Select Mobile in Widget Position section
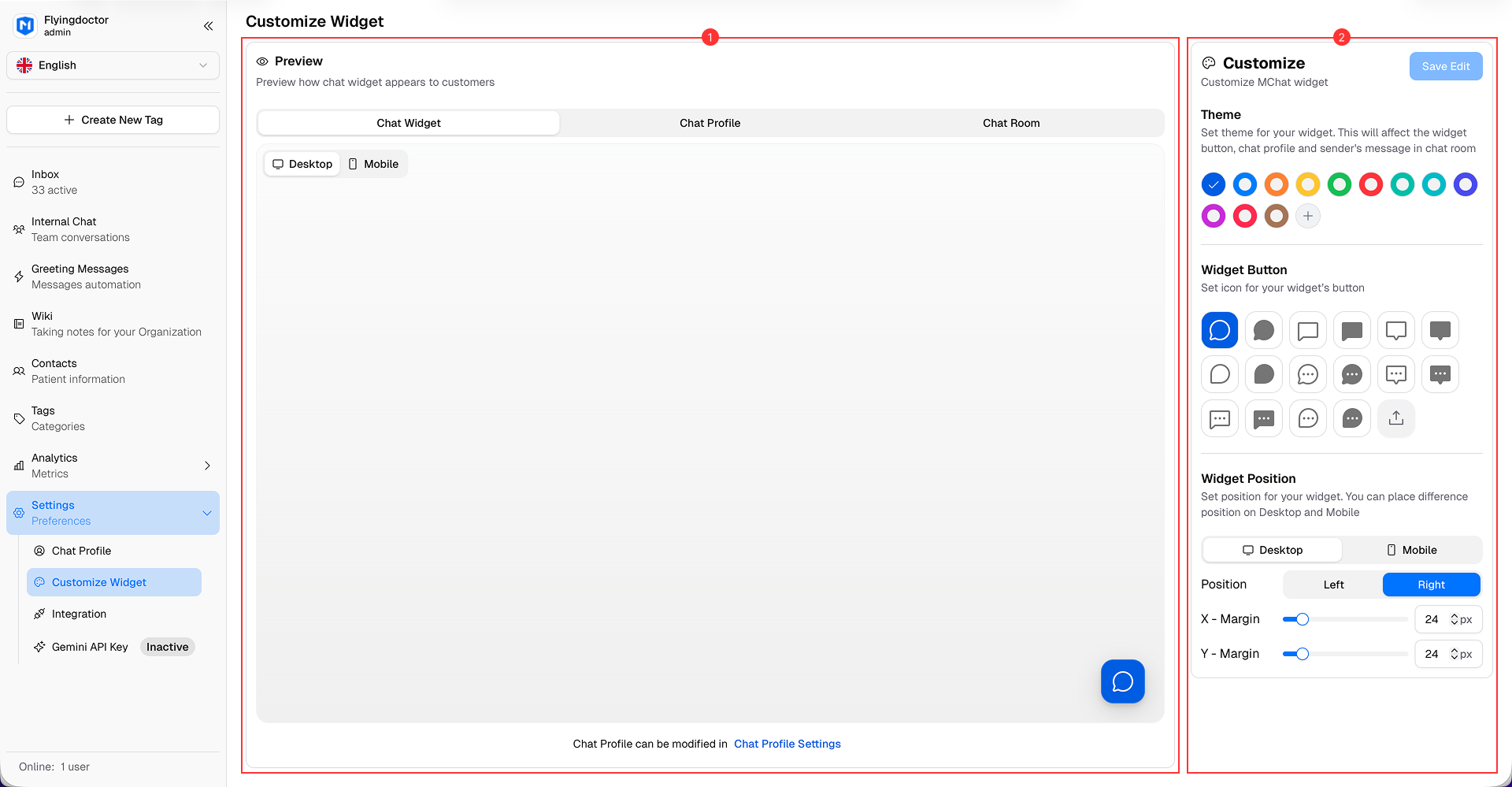 point(1411,550)
